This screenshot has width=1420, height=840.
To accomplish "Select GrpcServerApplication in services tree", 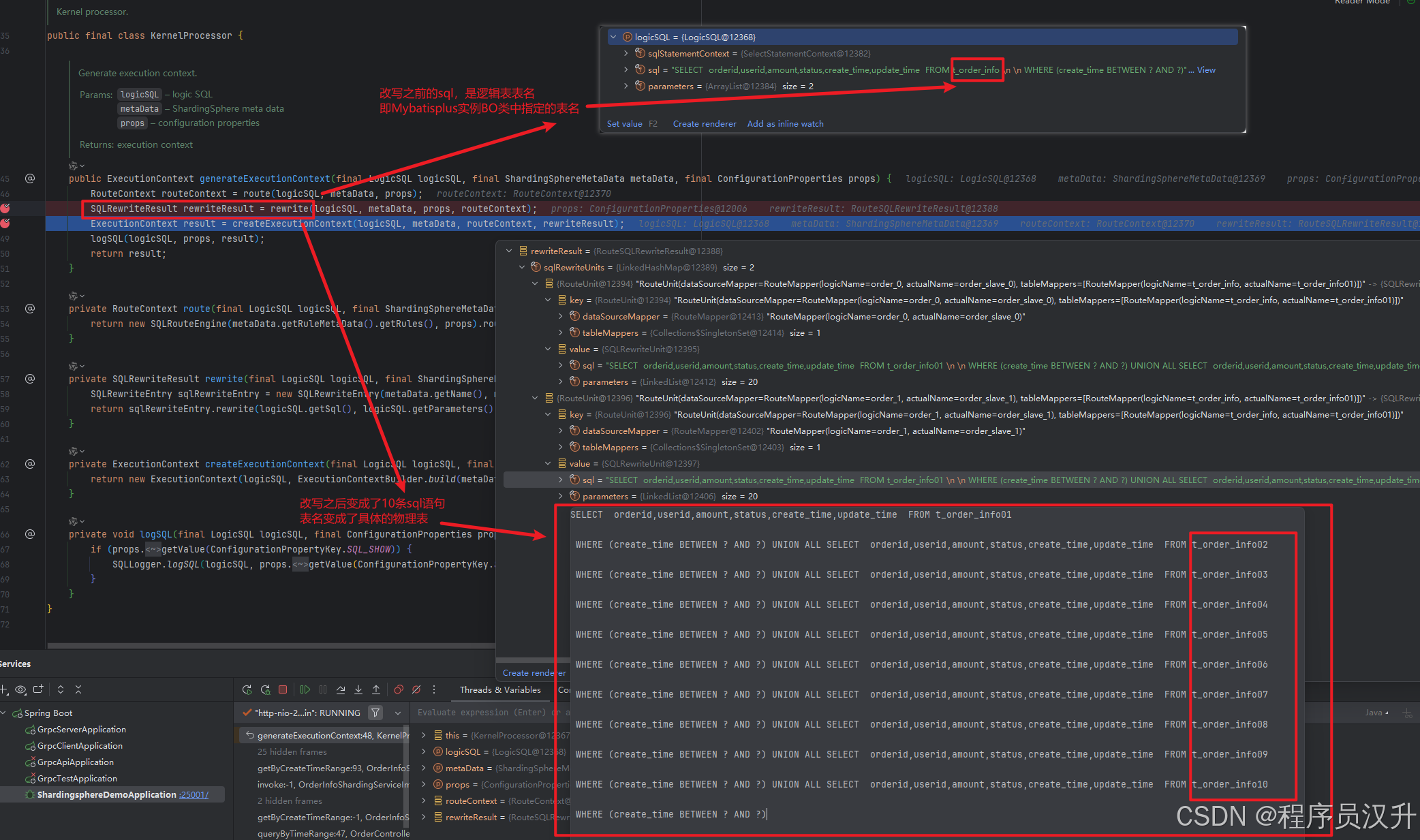I will click(x=81, y=729).
